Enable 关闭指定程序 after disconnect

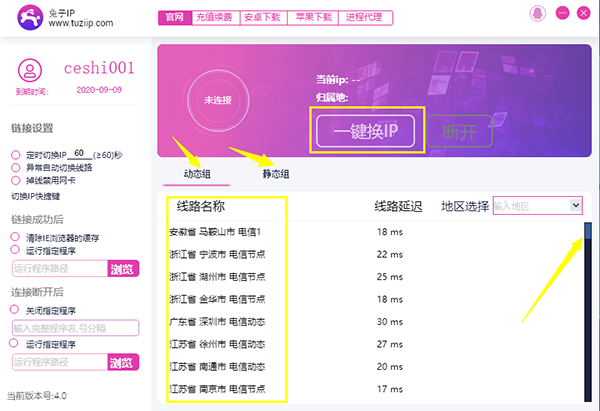(x=15, y=311)
